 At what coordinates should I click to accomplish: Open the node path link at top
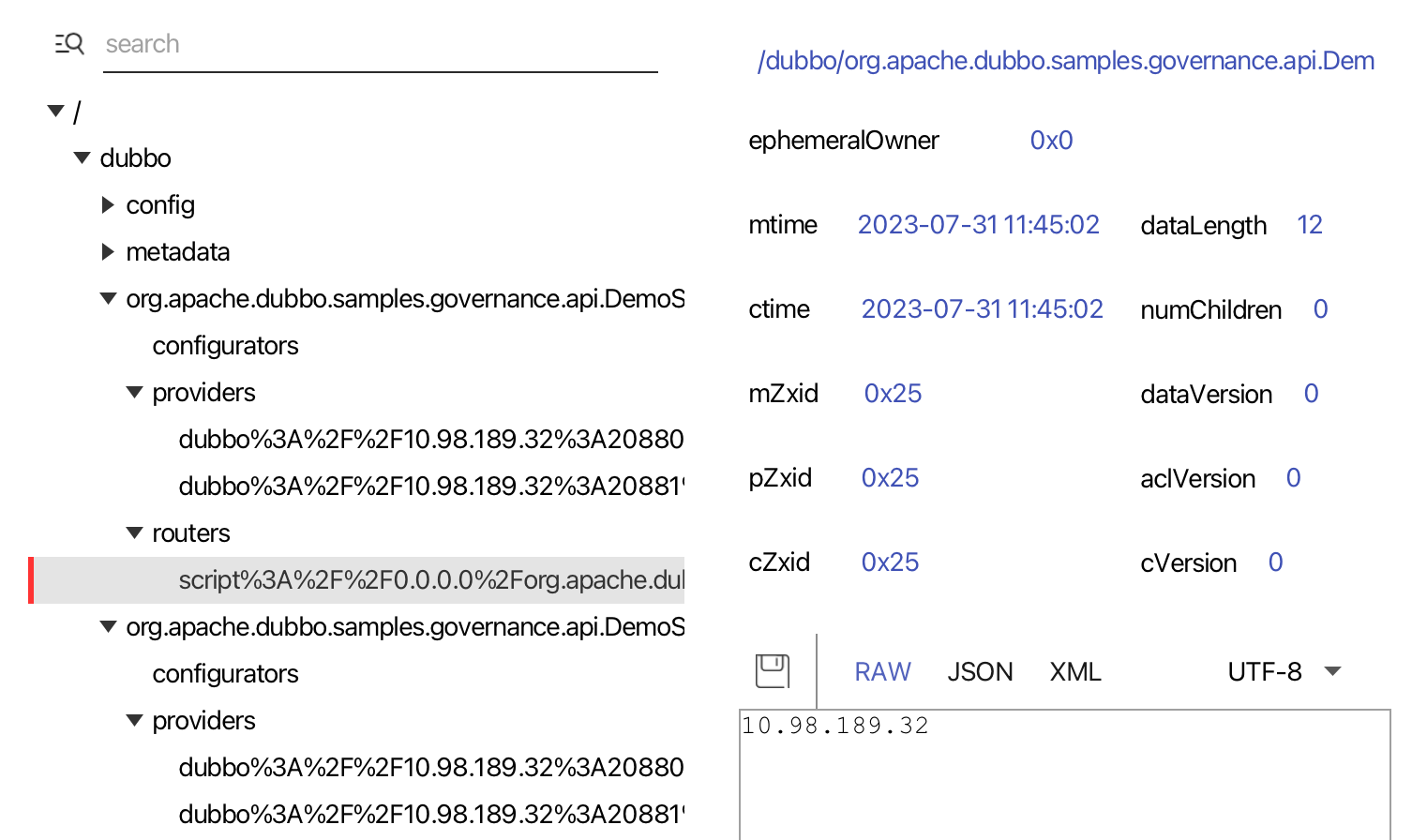click(x=1066, y=61)
